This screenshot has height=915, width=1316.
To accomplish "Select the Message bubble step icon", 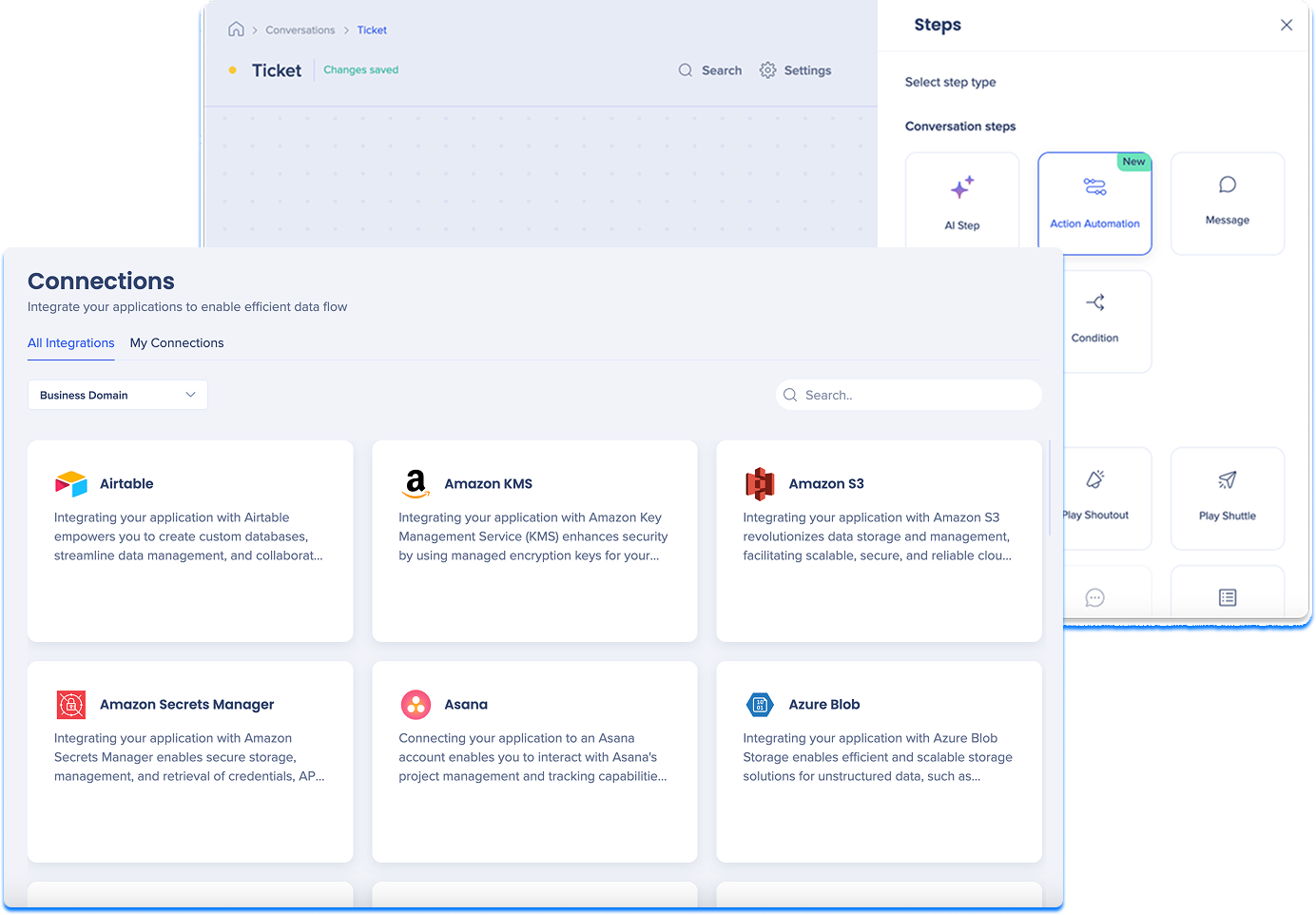I will click(x=1228, y=185).
